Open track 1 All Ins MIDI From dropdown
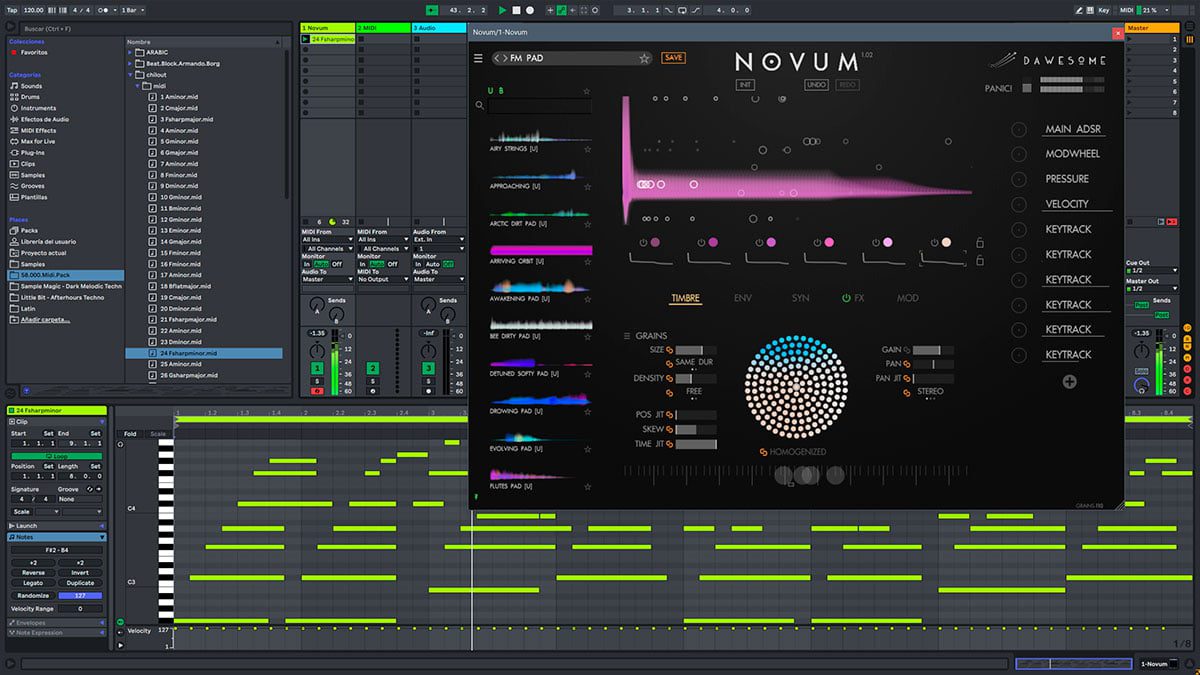Viewport: 1200px width, 675px height. (x=327, y=240)
